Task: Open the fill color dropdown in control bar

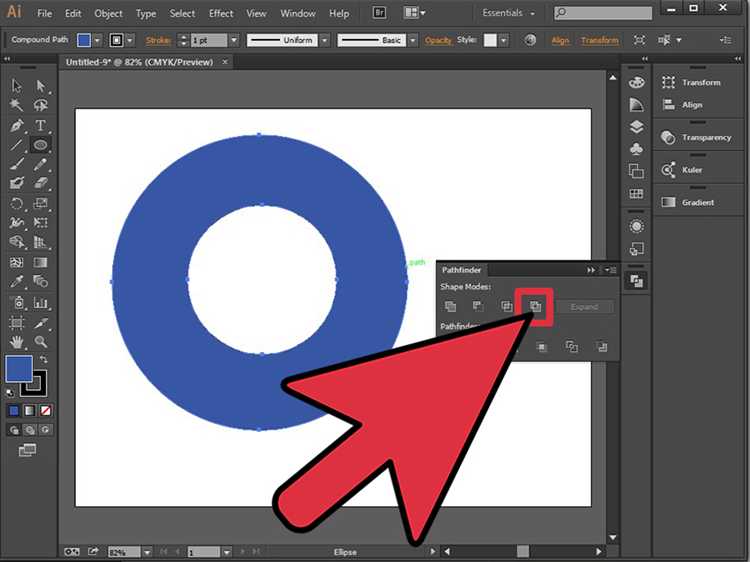Action: click(97, 40)
